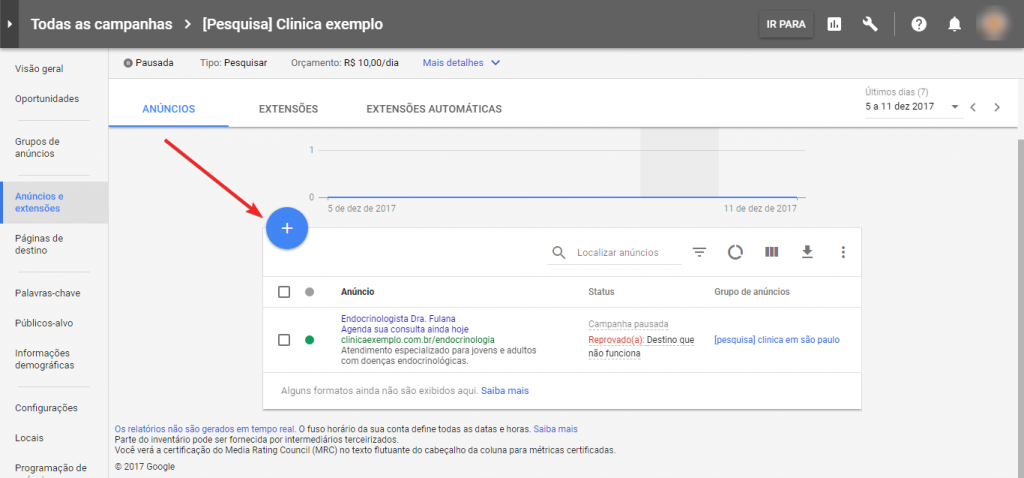Click the green status dot of the ad
Image resolution: width=1024 pixels, height=478 pixels.
[x=310, y=340]
